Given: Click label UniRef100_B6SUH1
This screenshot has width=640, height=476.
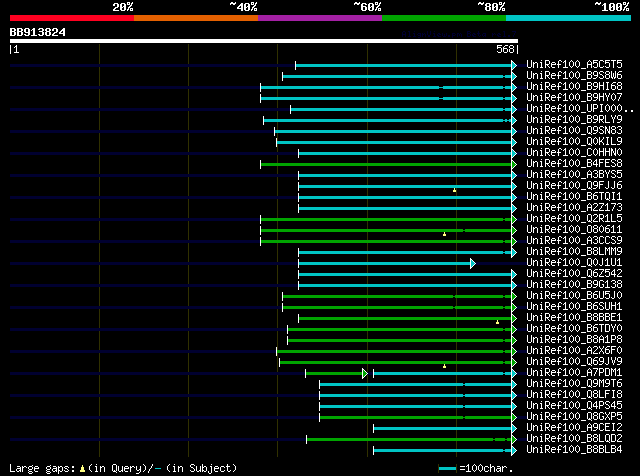Looking at the screenshot, I should [574, 307].
